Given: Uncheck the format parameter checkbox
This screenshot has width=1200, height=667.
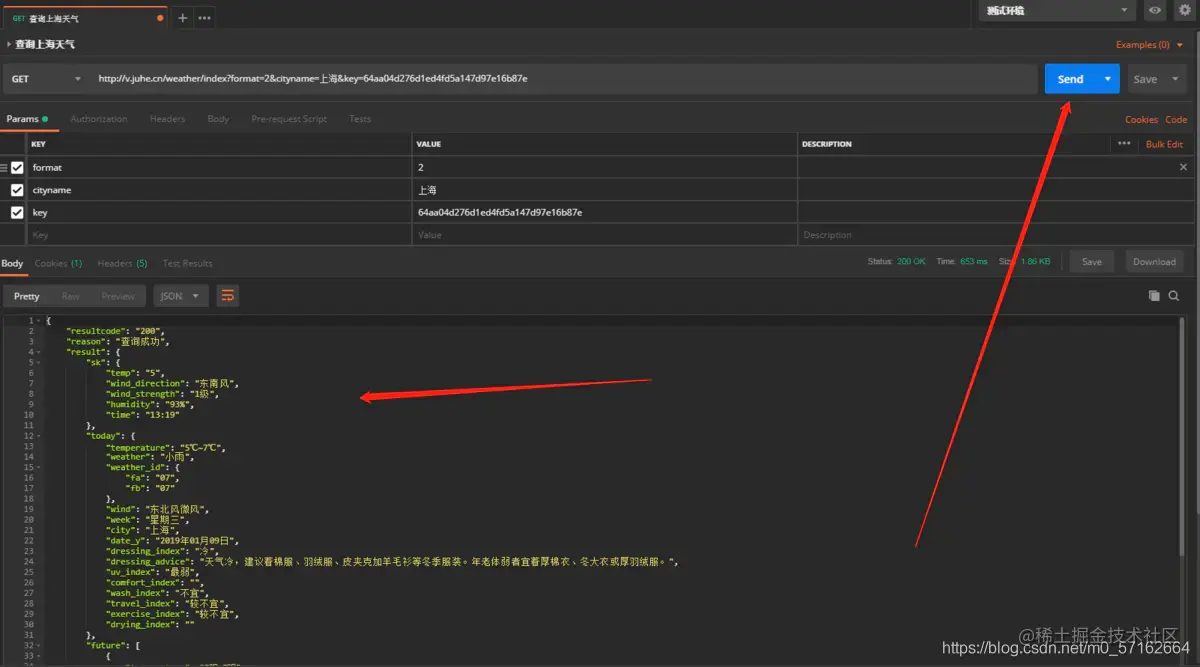Looking at the screenshot, I should [17, 168].
